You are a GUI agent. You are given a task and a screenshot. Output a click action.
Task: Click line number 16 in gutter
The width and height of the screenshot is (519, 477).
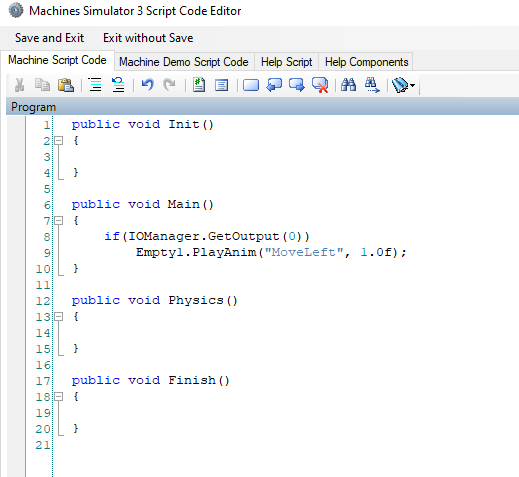click(43, 365)
